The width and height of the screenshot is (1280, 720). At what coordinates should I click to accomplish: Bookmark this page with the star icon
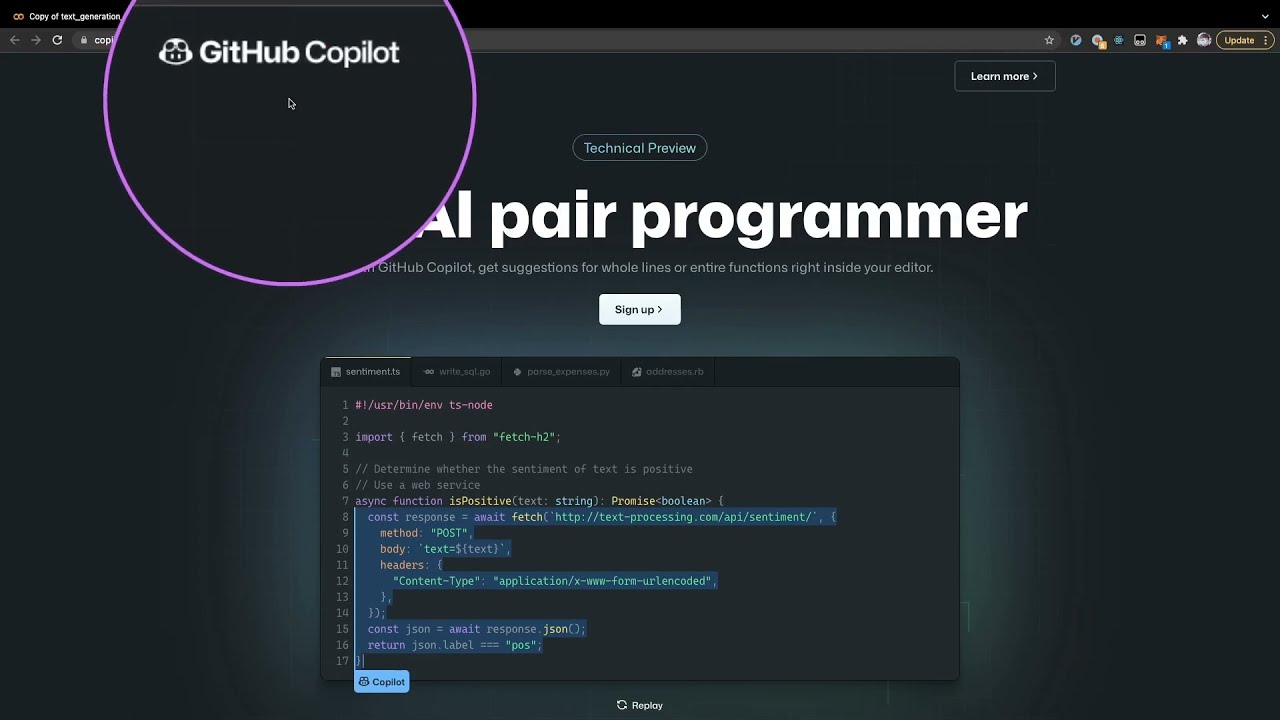tap(1049, 40)
